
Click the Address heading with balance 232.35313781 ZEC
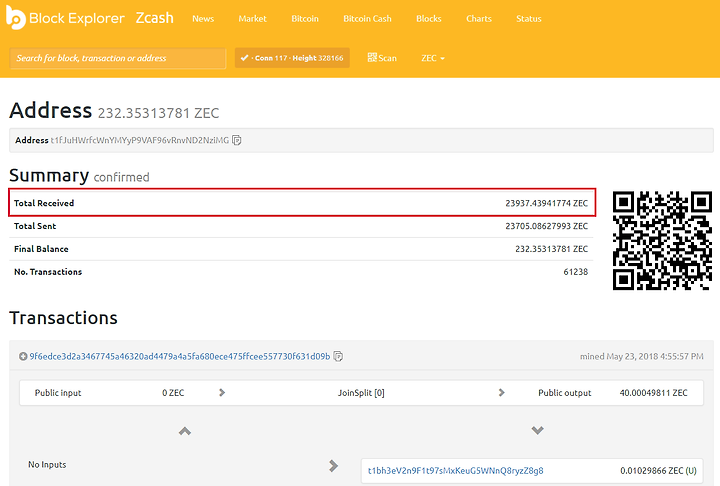(114, 111)
